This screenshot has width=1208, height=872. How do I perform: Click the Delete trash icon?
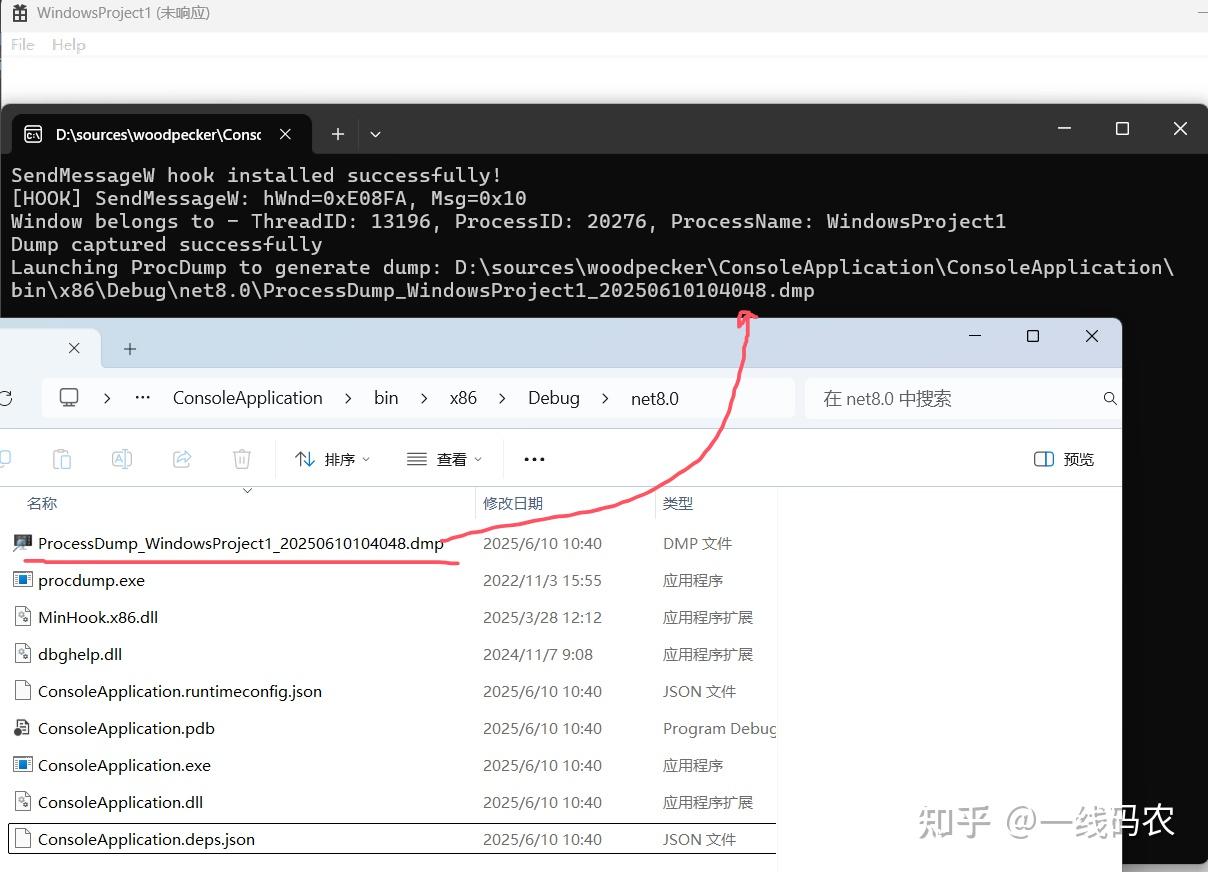point(241,458)
